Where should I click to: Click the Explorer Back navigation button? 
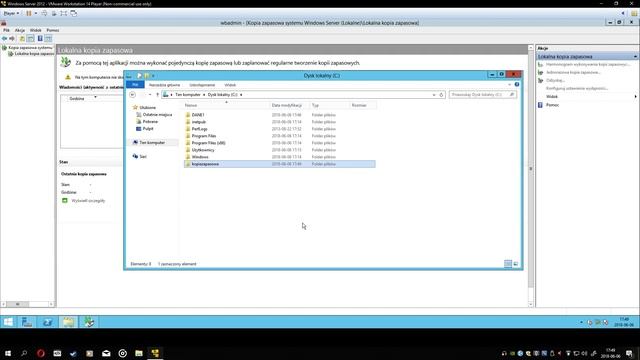click(x=132, y=95)
